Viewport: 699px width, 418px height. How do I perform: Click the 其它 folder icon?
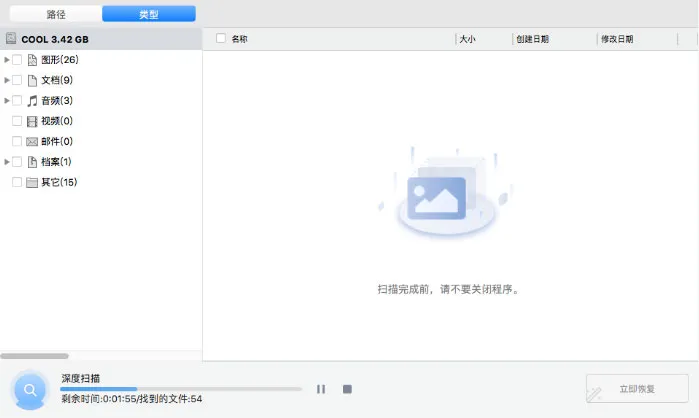click(32, 183)
